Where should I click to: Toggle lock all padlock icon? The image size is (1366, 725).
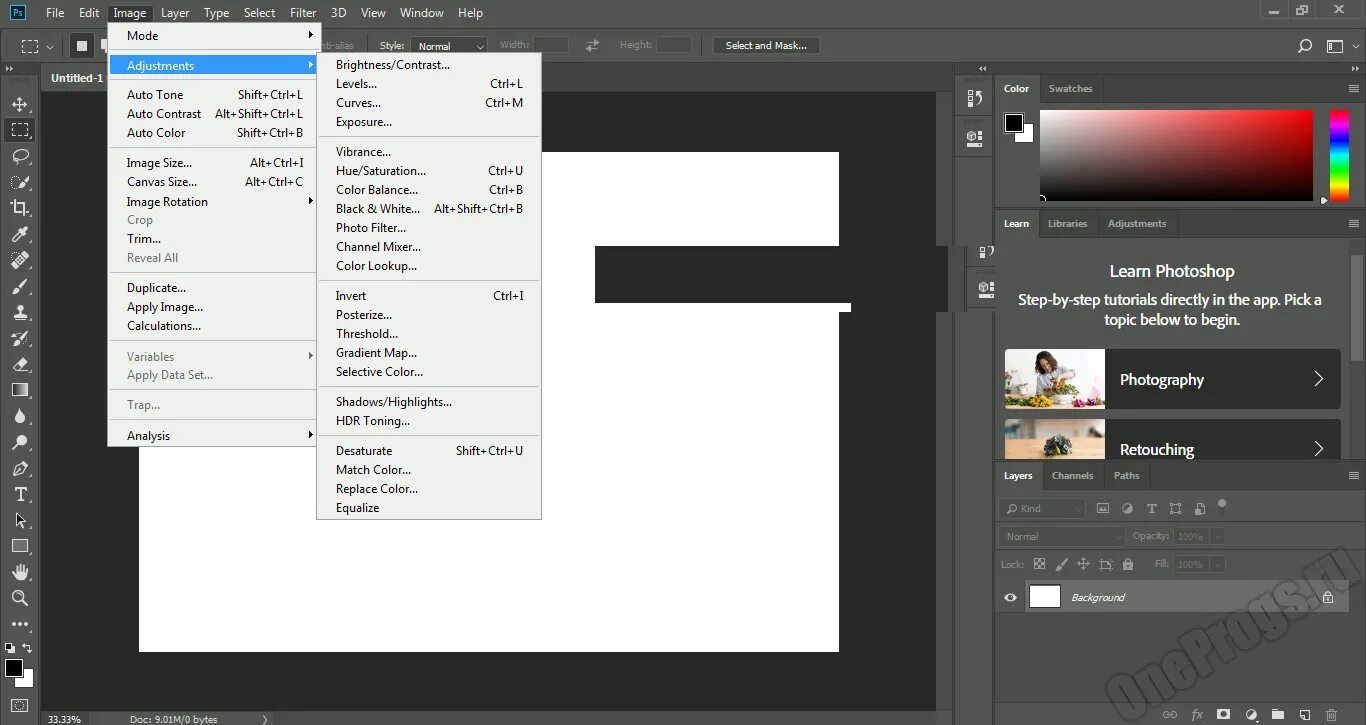click(1128, 564)
